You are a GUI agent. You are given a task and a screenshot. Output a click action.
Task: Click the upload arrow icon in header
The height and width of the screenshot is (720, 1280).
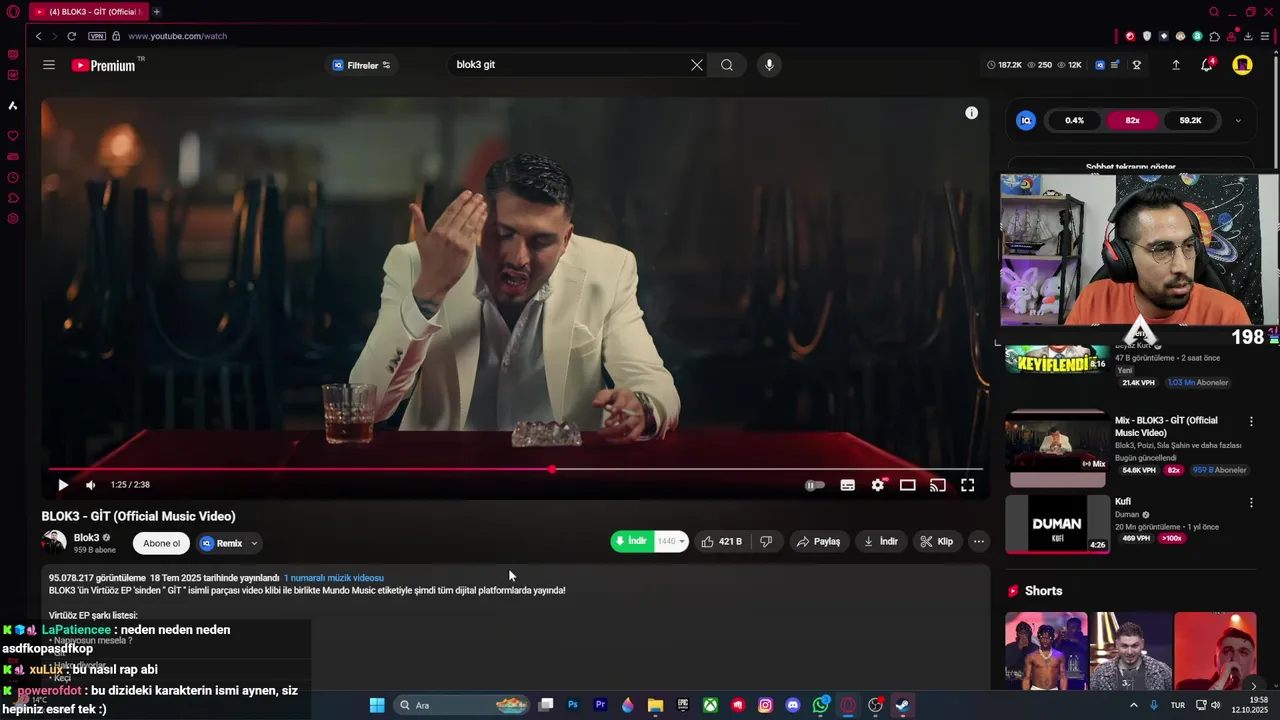1176,65
